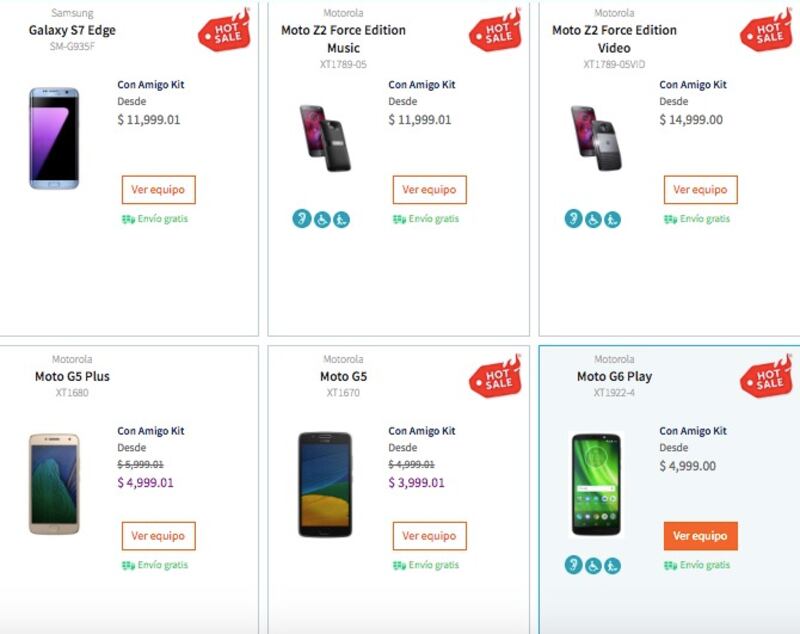The height and width of the screenshot is (634, 800).
Task: Click the Hot Sale tag on Galaxy S7 Edge
Action: [223, 31]
